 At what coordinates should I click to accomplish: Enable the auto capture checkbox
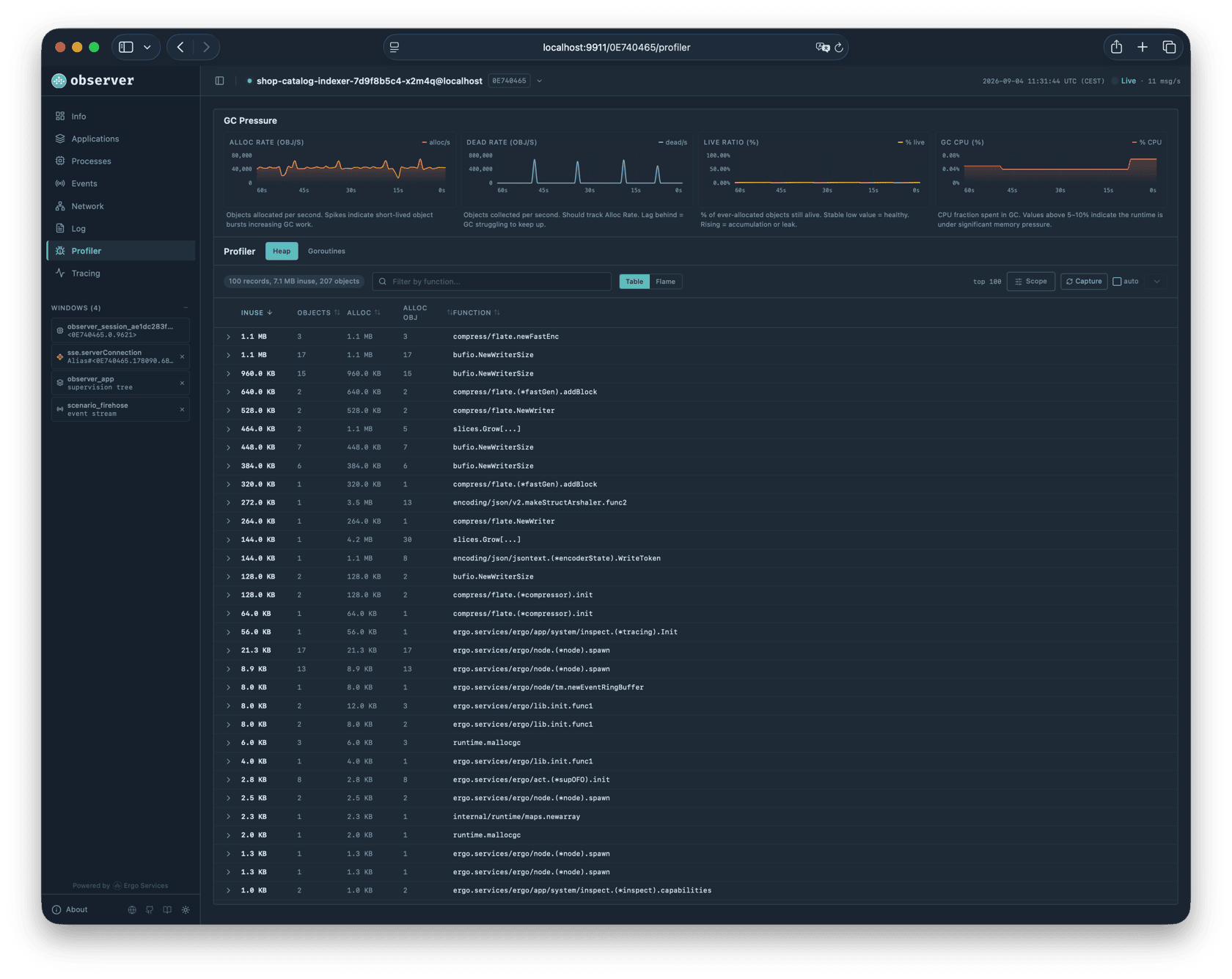1117,282
